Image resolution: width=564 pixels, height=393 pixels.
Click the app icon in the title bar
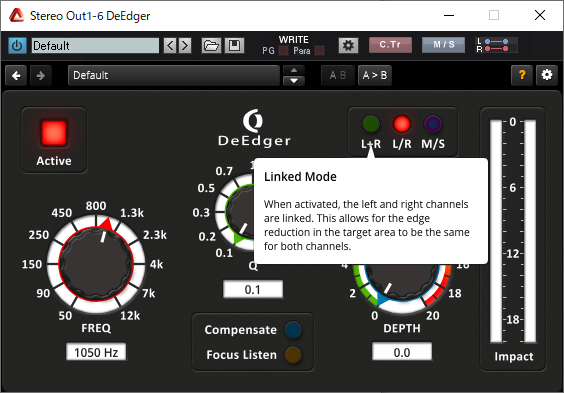[x=16, y=15]
